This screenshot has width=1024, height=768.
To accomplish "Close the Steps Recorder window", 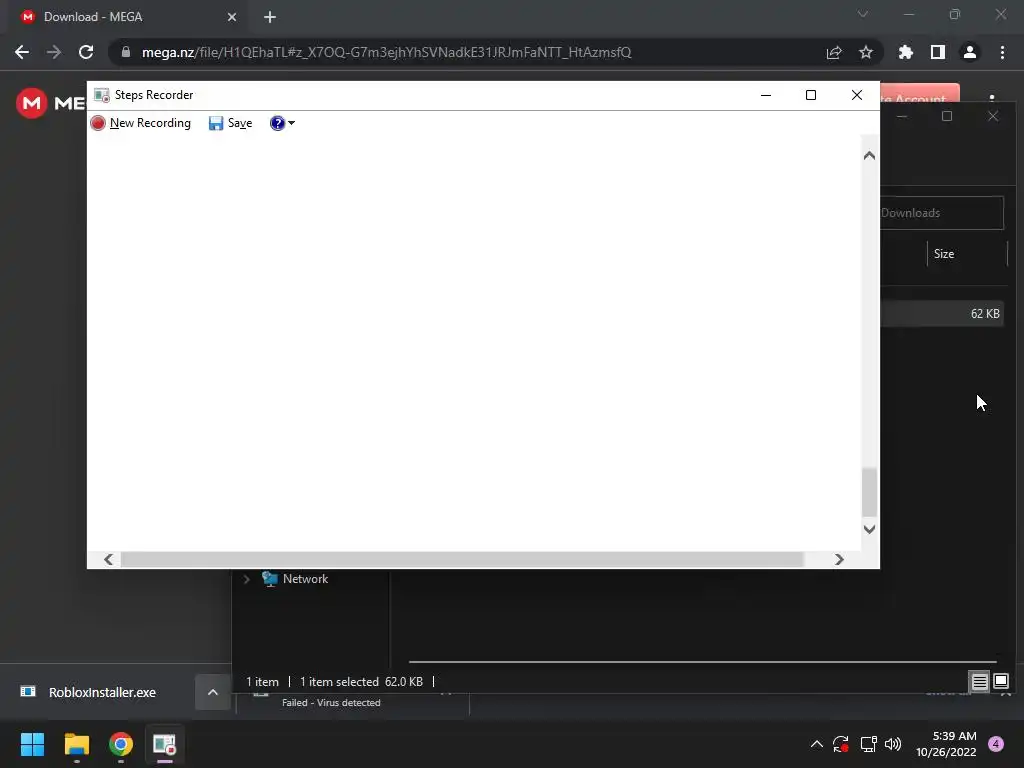I will (857, 95).
